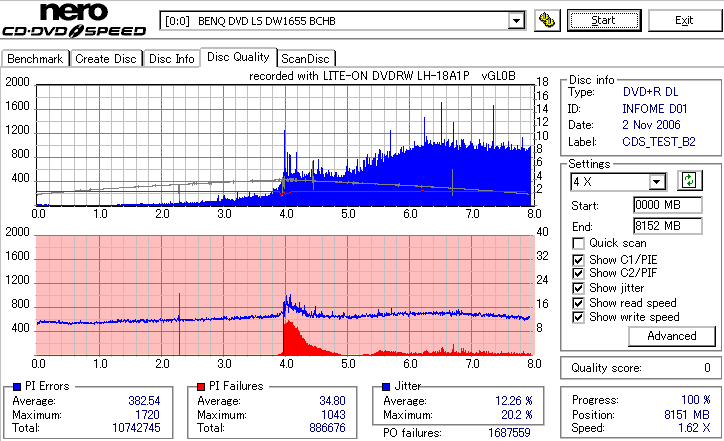Click the green refresh speed icon
The height and width of the screenshot is (441, 724).
pos(689,180)
